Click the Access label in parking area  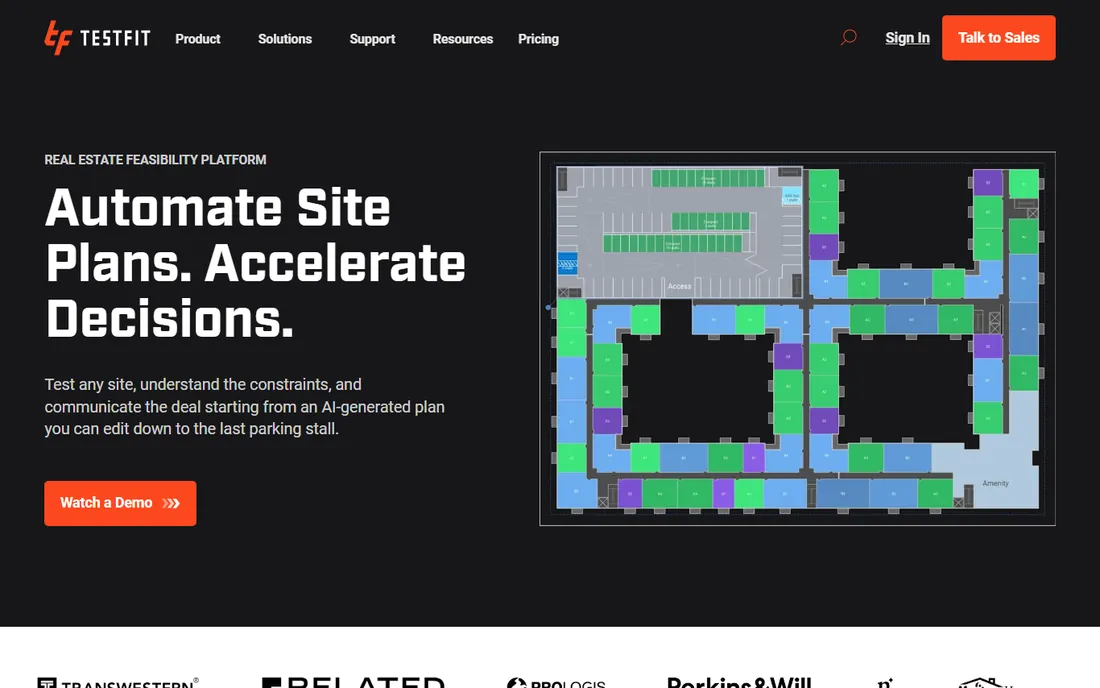(679, 286)
